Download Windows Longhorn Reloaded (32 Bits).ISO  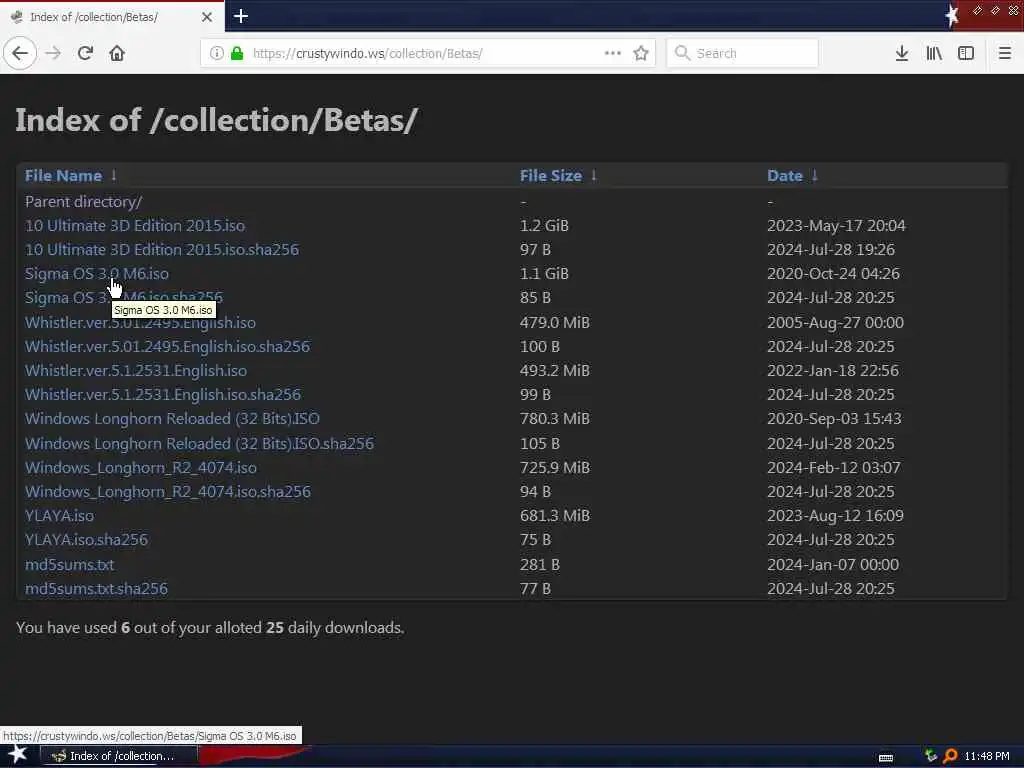coord(172,419)
